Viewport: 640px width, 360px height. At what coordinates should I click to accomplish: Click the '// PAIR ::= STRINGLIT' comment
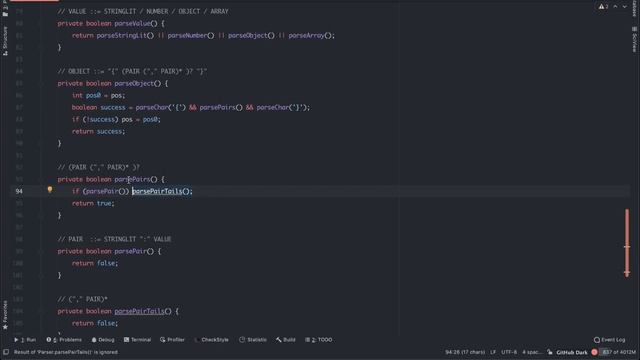[114, 239]
